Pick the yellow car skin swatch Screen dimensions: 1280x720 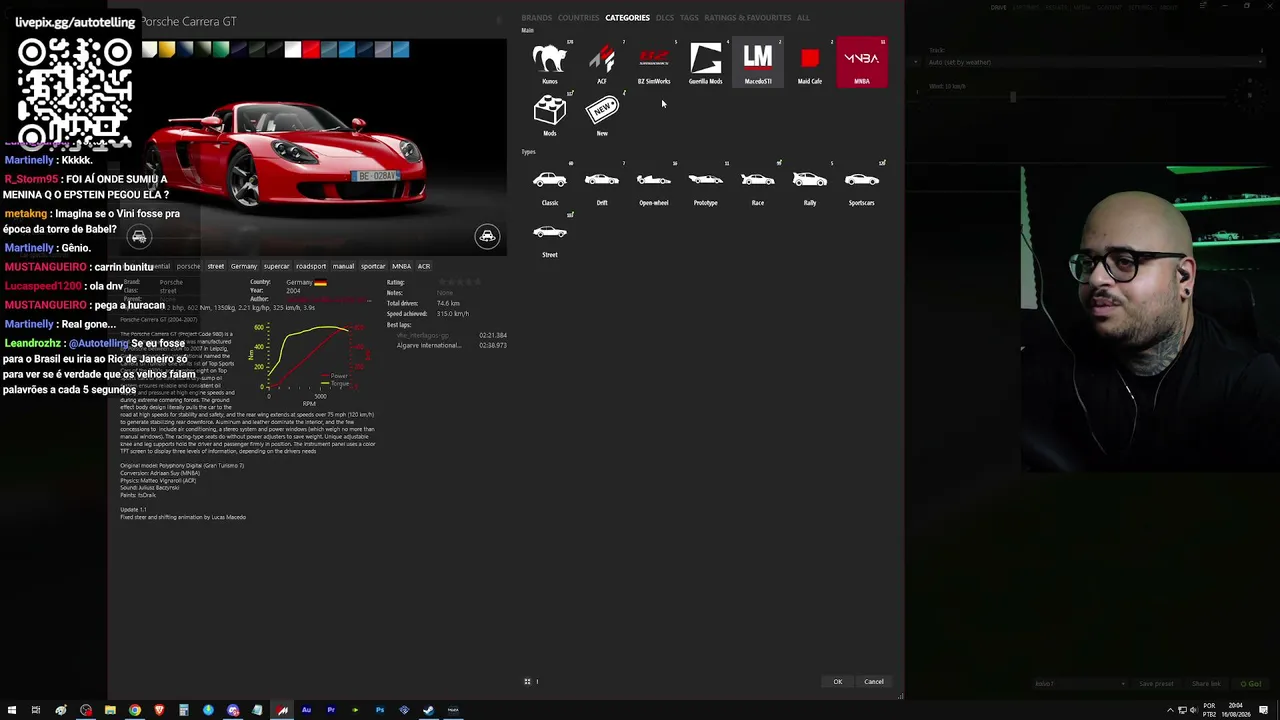point(167,50)
